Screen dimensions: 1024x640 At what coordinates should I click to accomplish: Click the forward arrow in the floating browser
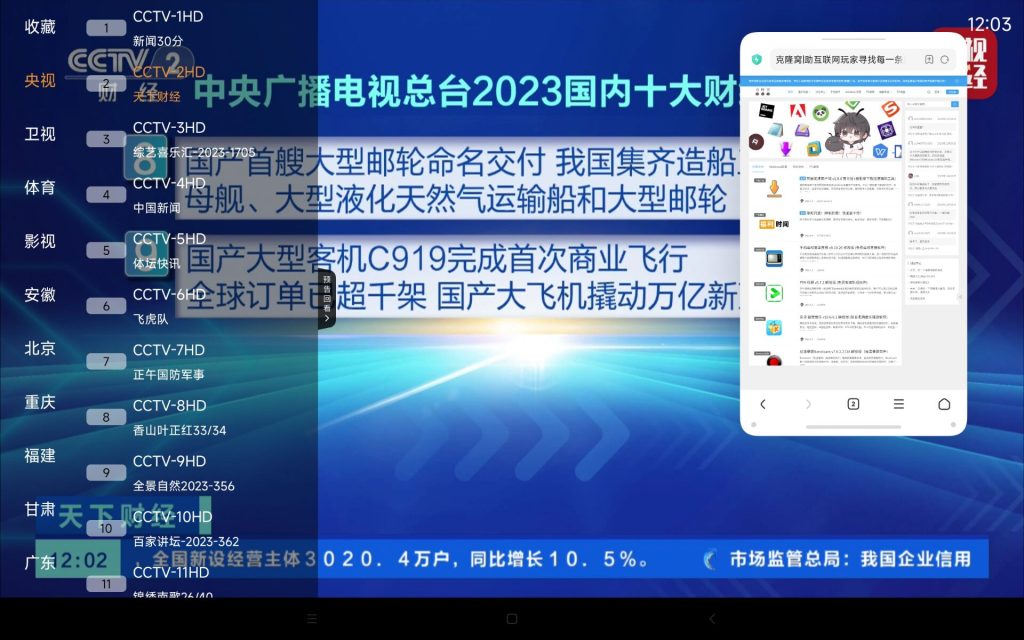(808, 404)
